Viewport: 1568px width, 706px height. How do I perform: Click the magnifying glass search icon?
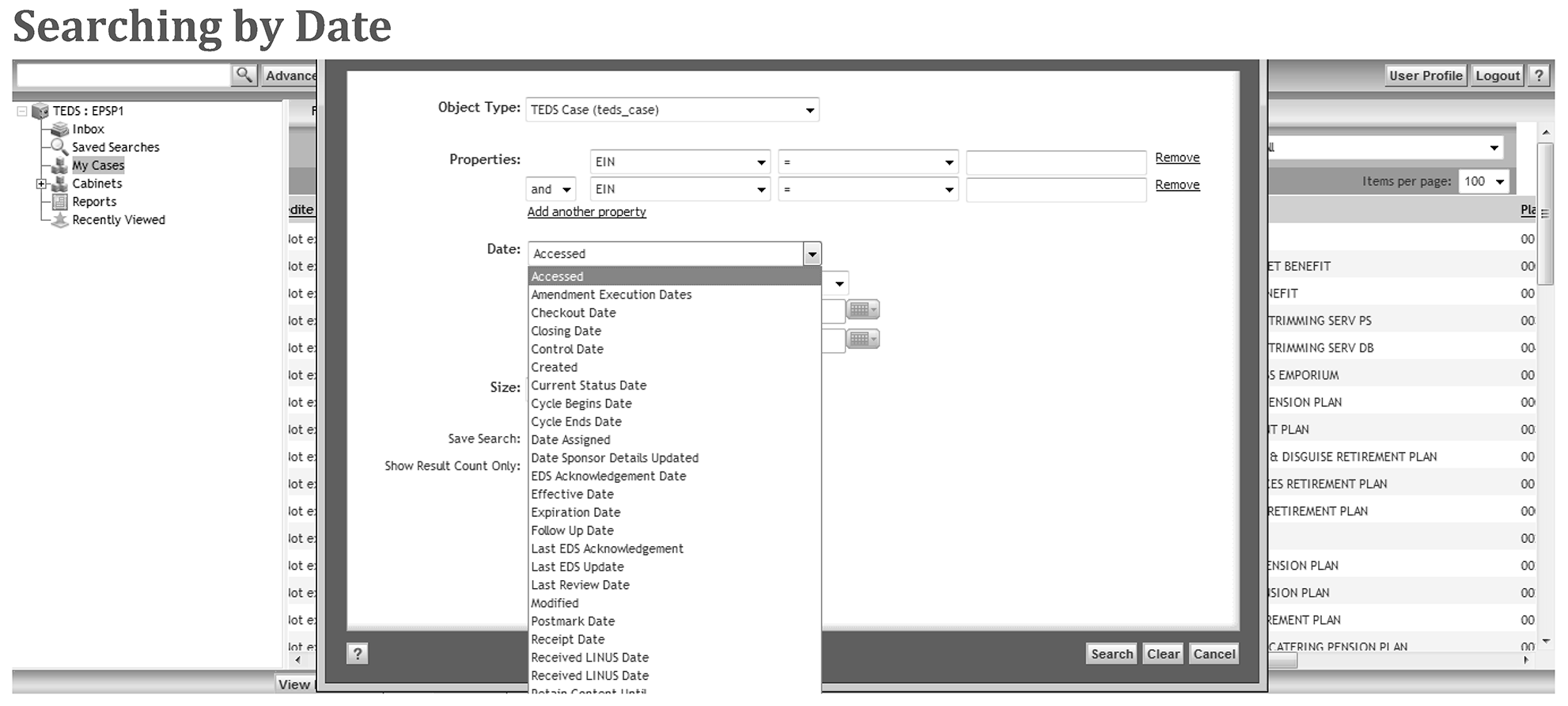tap(244, 75)
